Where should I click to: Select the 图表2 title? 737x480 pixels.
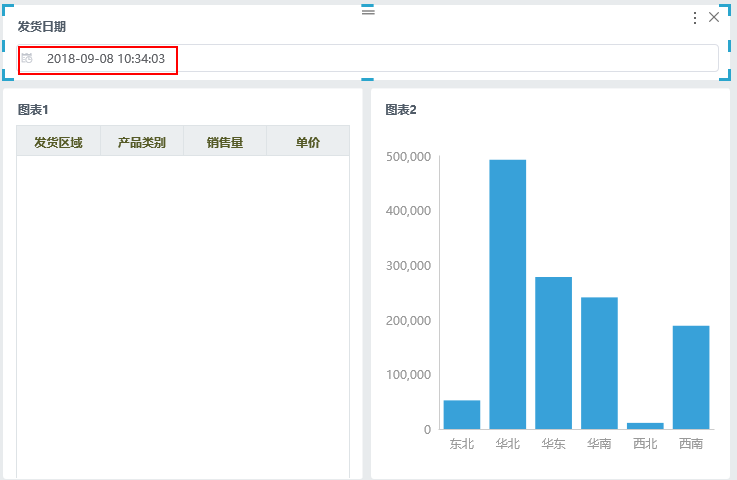coord(401,110)
